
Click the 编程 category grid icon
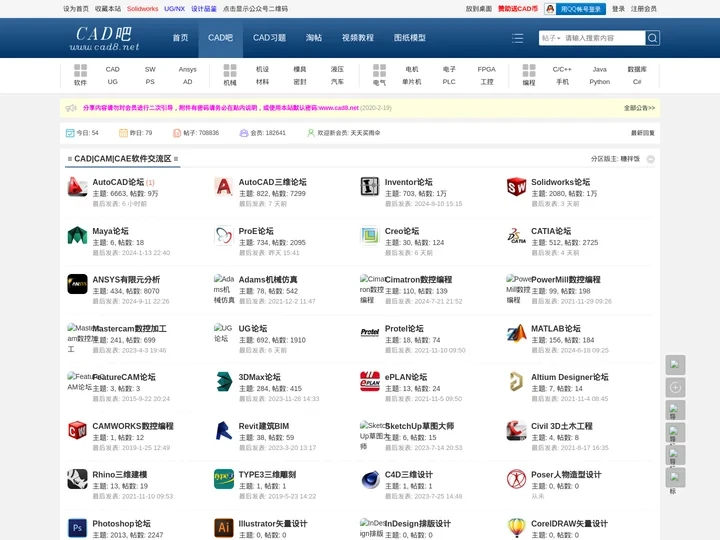click(529, 71)
